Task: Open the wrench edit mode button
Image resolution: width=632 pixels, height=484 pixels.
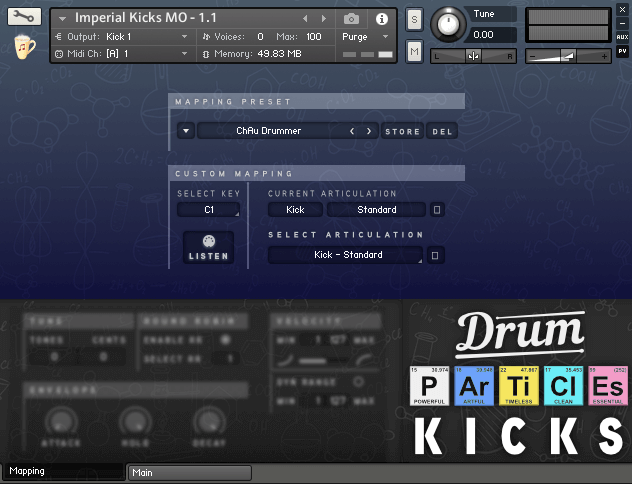Action: click(x=24, y=17)
